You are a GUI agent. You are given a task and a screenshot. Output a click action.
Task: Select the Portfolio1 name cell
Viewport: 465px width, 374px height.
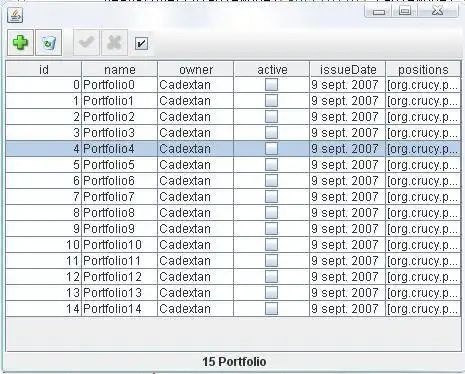tap(120, 101)
